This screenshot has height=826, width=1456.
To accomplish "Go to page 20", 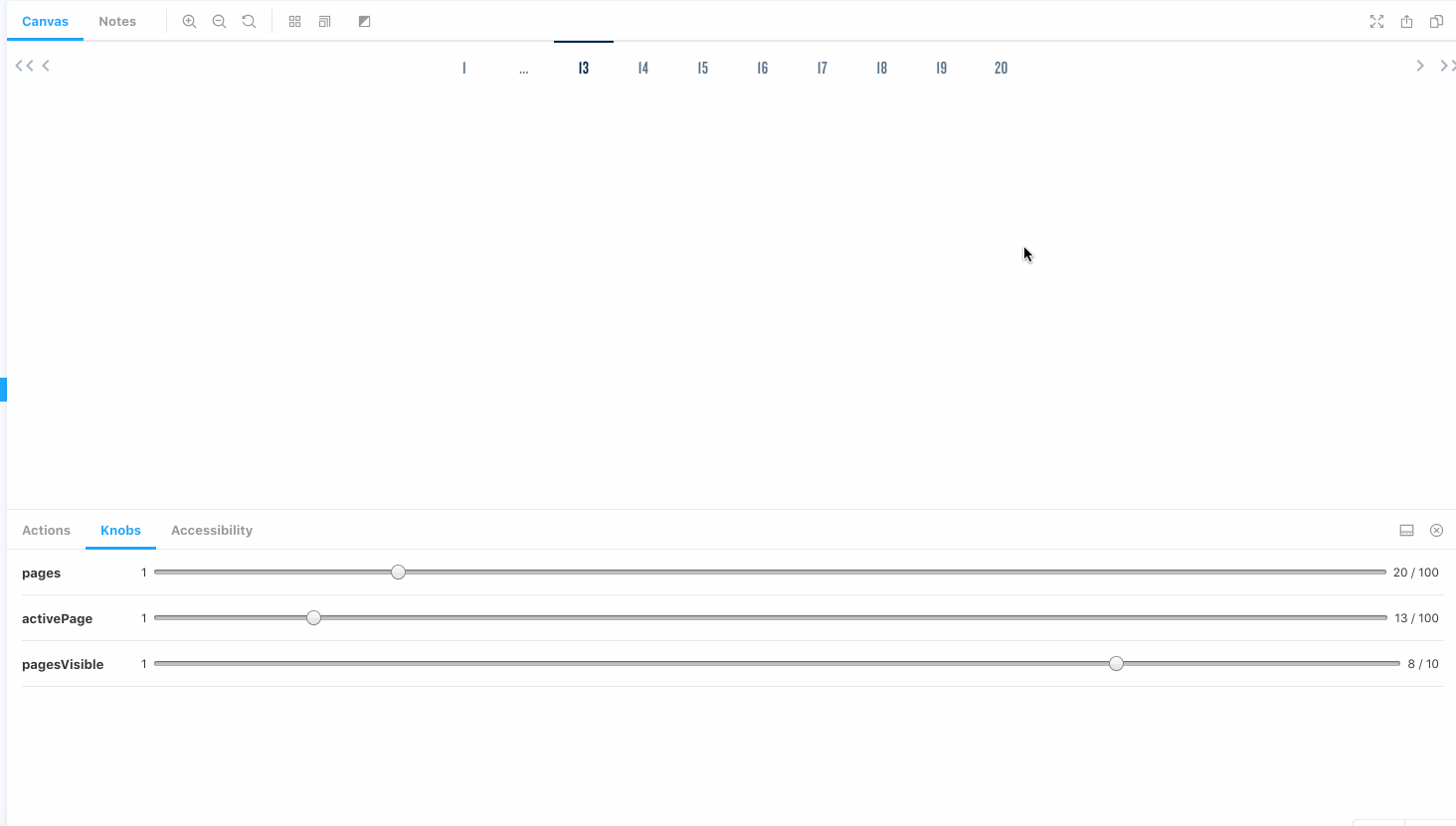I will [1001, 68].
